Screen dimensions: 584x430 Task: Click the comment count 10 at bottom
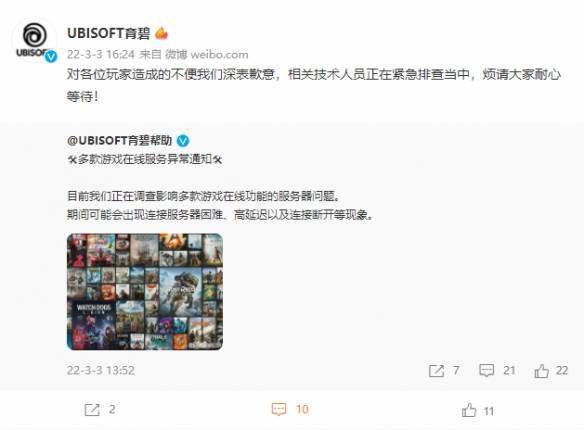302,410
